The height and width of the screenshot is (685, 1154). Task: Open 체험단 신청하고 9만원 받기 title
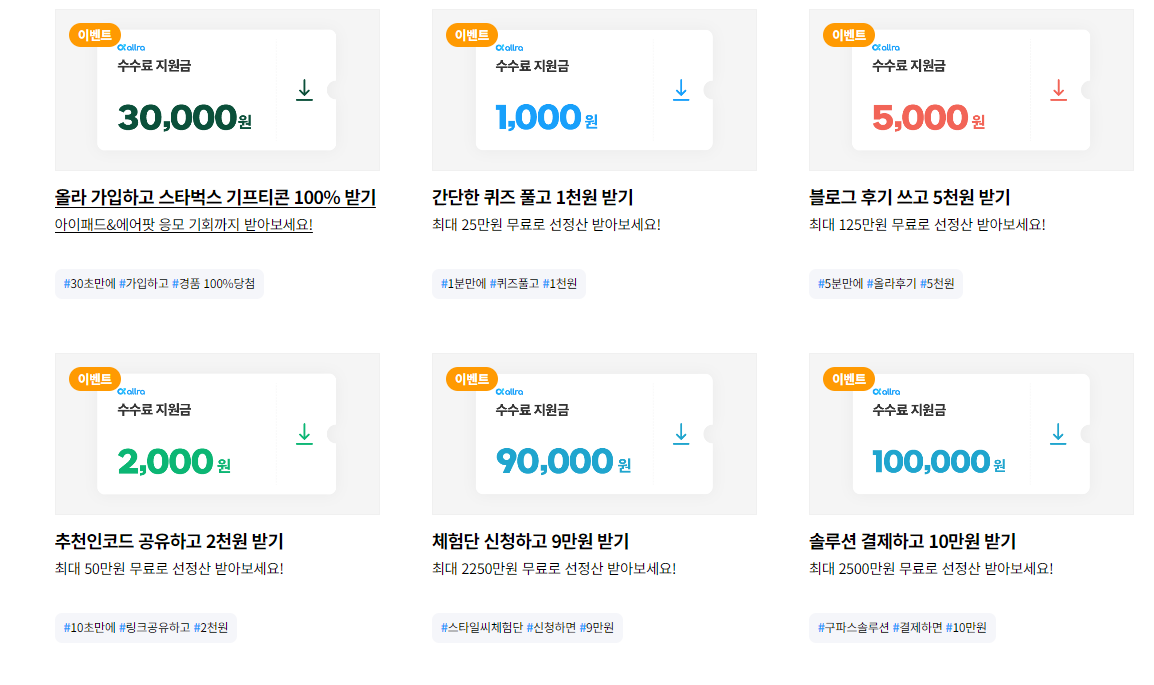530,541
